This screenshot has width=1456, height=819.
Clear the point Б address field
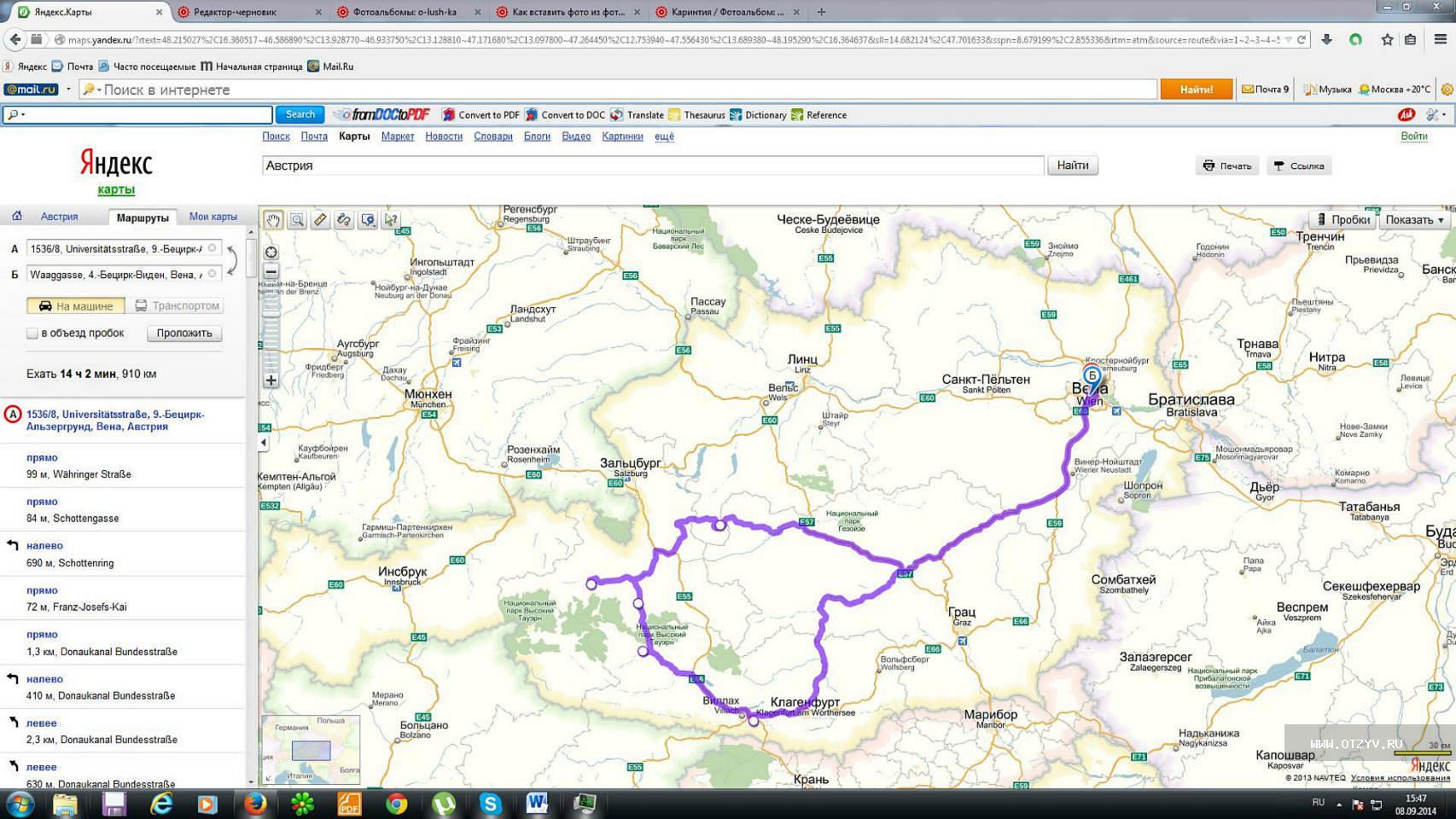point(213,274)
